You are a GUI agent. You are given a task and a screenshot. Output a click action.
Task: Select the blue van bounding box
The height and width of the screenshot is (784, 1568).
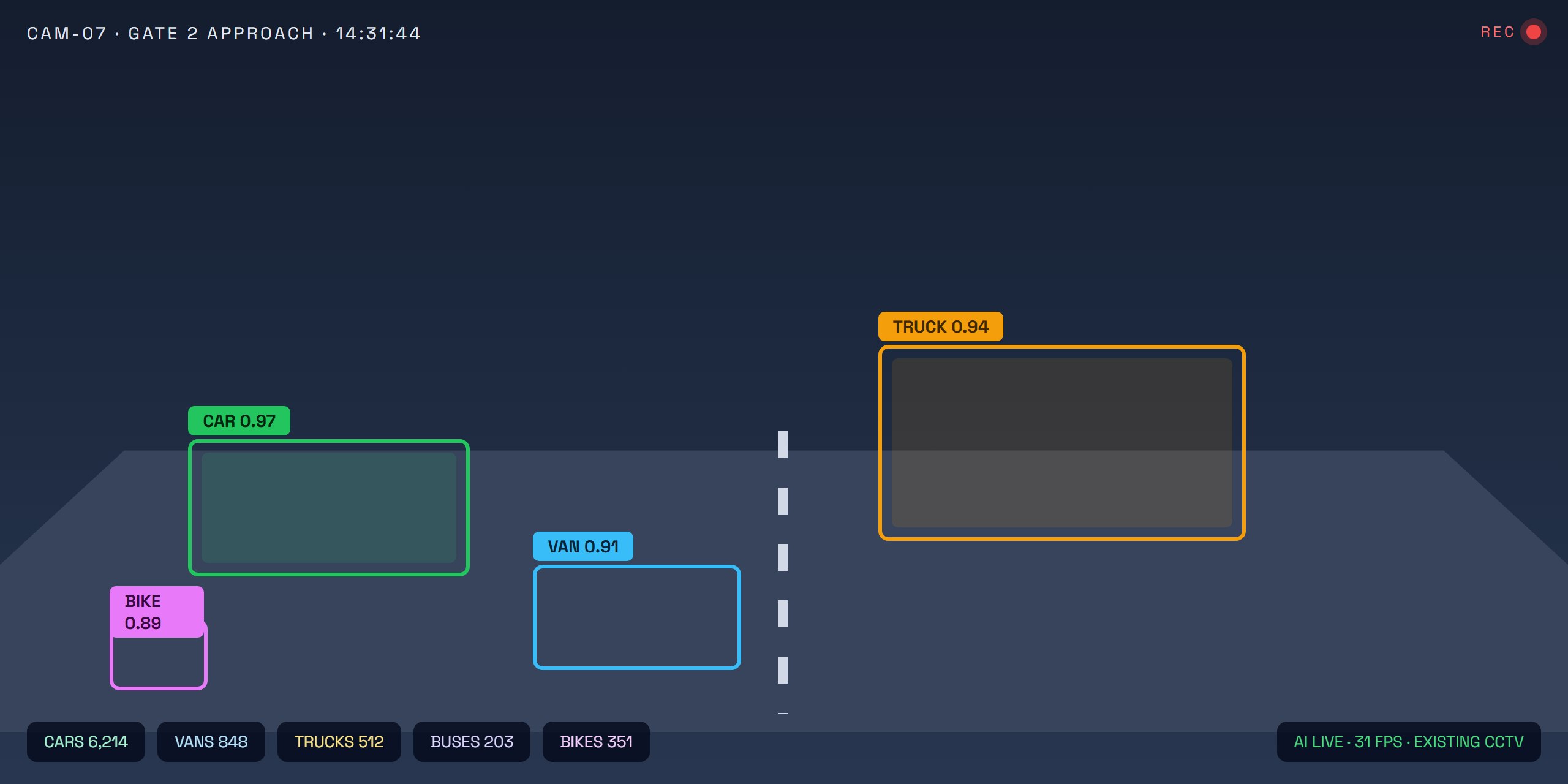pos(637,617)
